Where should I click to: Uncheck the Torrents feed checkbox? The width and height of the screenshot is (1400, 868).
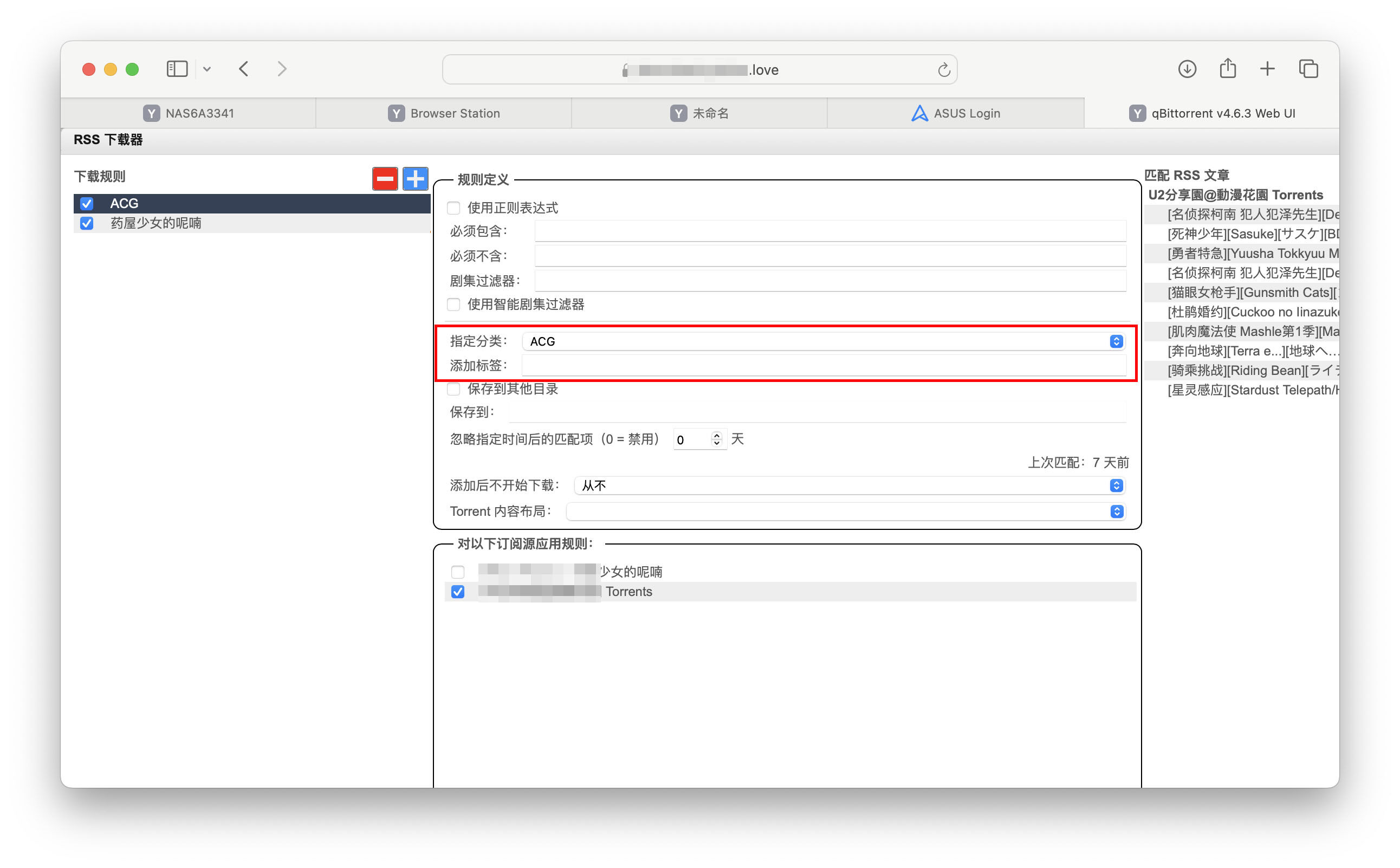[x=457, y=591]
